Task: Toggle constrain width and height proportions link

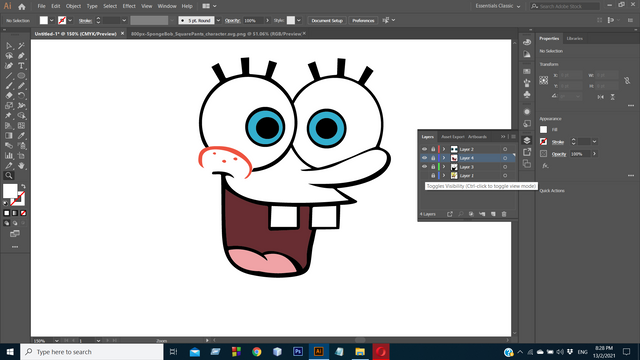Action: [627, 80]
